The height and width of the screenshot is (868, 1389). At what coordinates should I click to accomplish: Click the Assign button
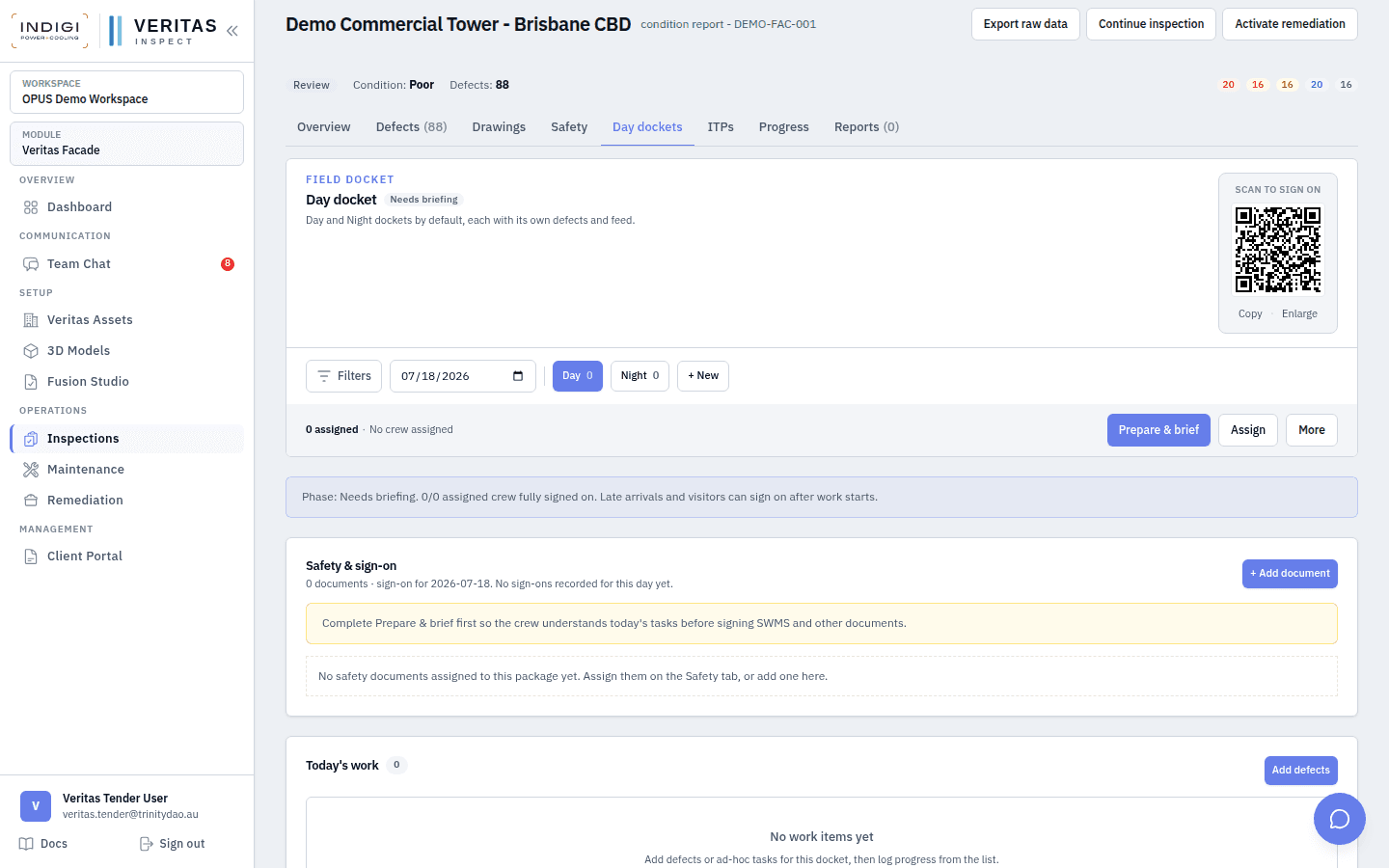1248,430
